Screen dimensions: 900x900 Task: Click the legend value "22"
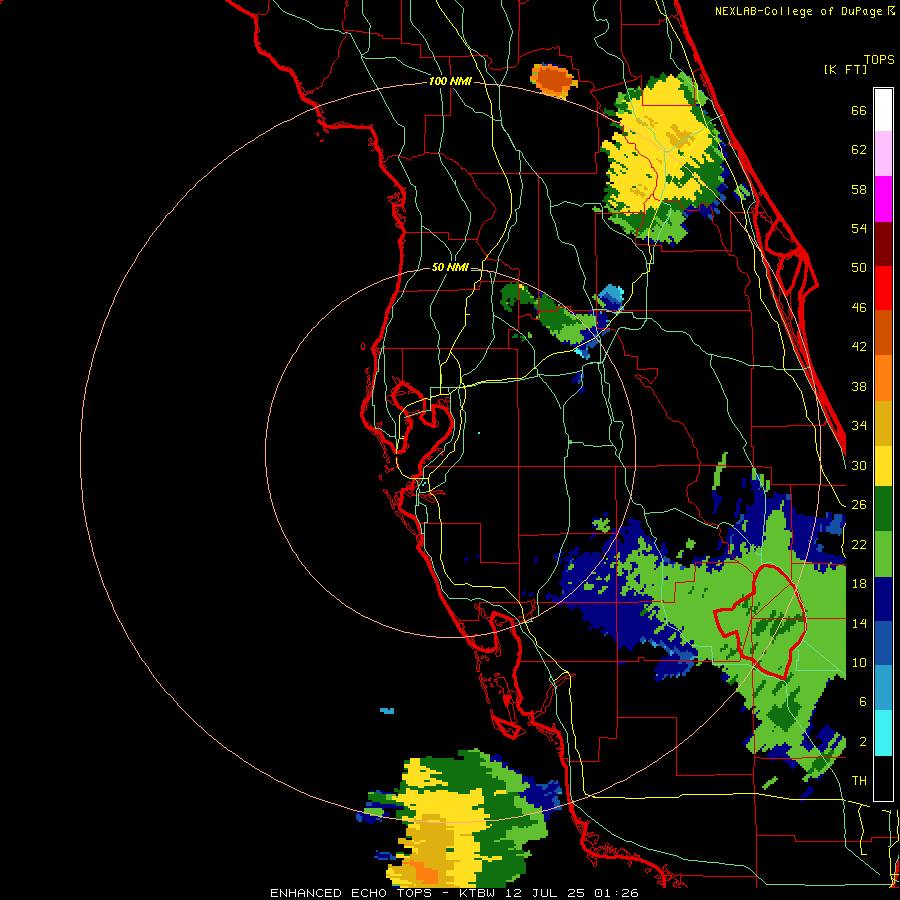[859, 545]
